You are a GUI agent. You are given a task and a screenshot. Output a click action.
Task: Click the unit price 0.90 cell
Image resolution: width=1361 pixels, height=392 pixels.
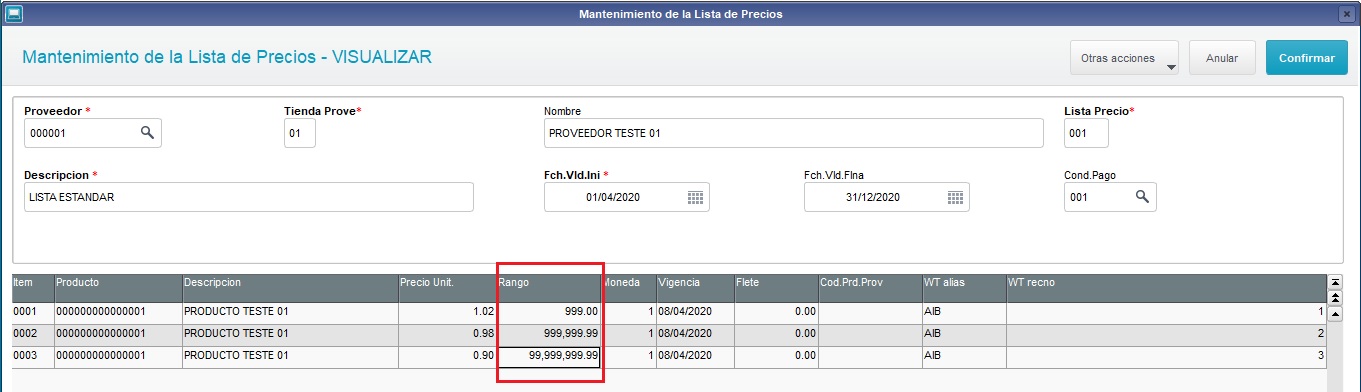pyautogui.click(x=447, y=356)
